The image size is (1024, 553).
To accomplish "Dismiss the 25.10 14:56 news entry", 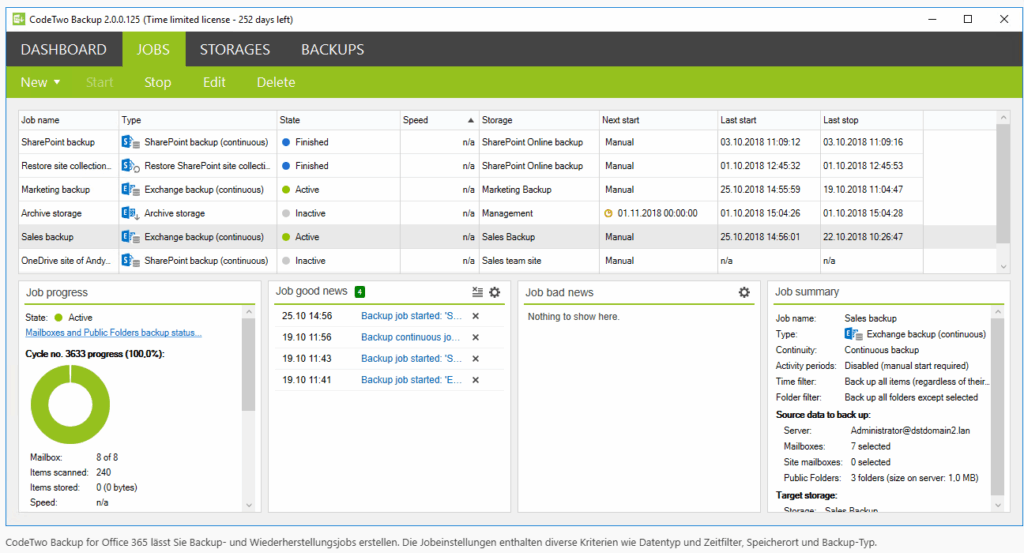I will 476,316.
